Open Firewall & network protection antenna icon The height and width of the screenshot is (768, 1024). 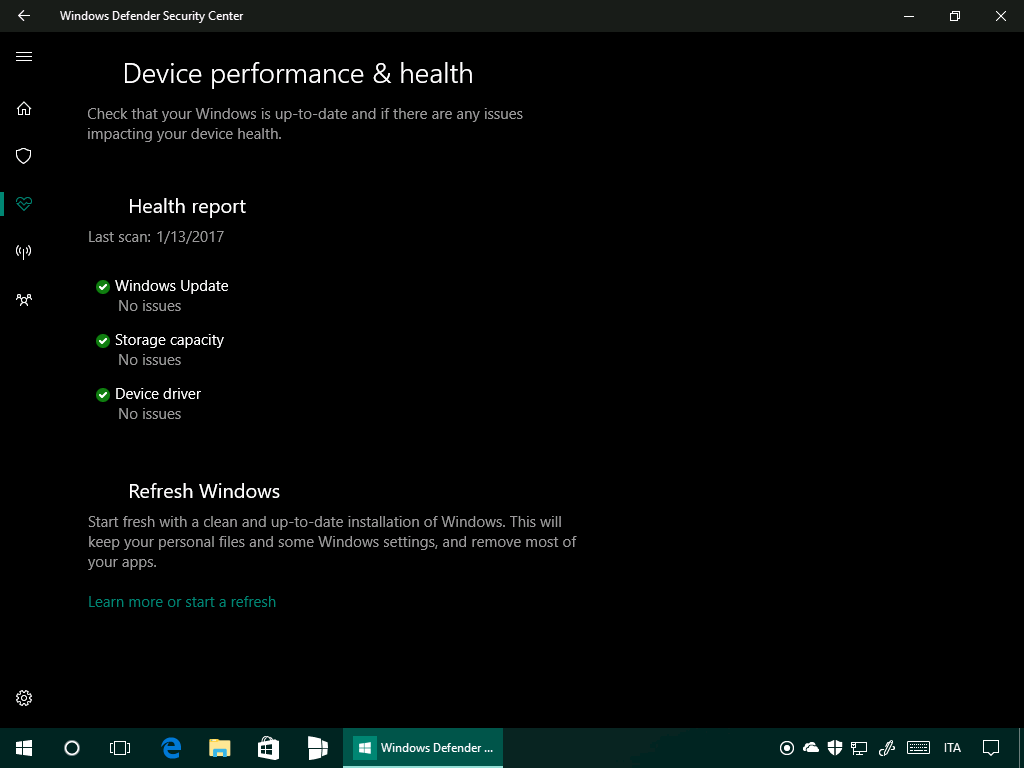pyautogui.click(x=24, y=251)
